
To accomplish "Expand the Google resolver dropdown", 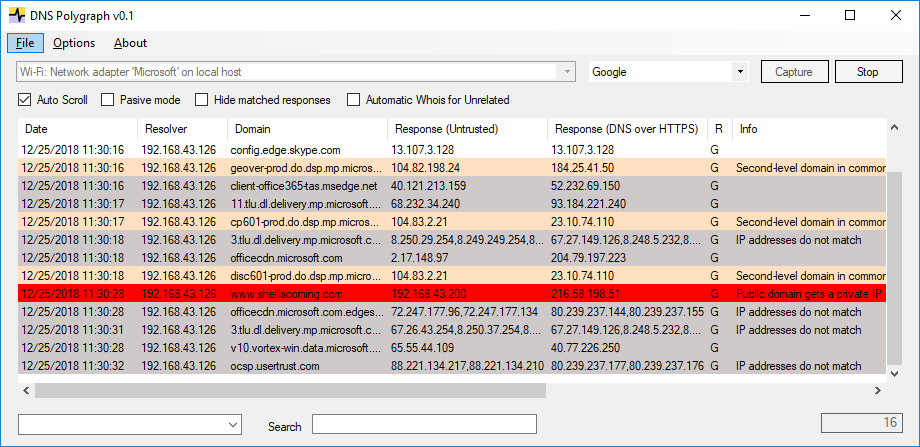I will [740, 72].
